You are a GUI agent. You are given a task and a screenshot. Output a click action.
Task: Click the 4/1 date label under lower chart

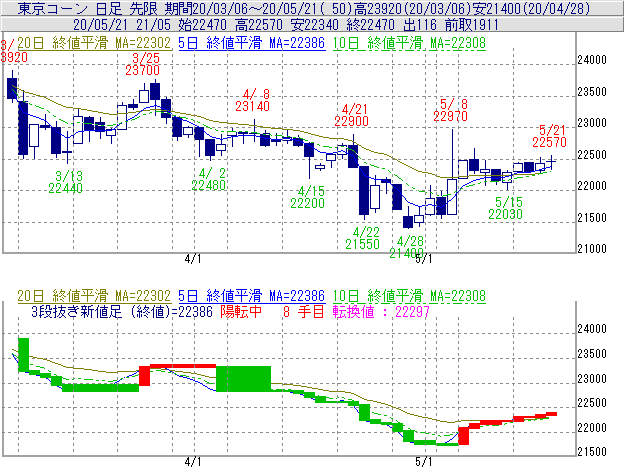(193, 462)
